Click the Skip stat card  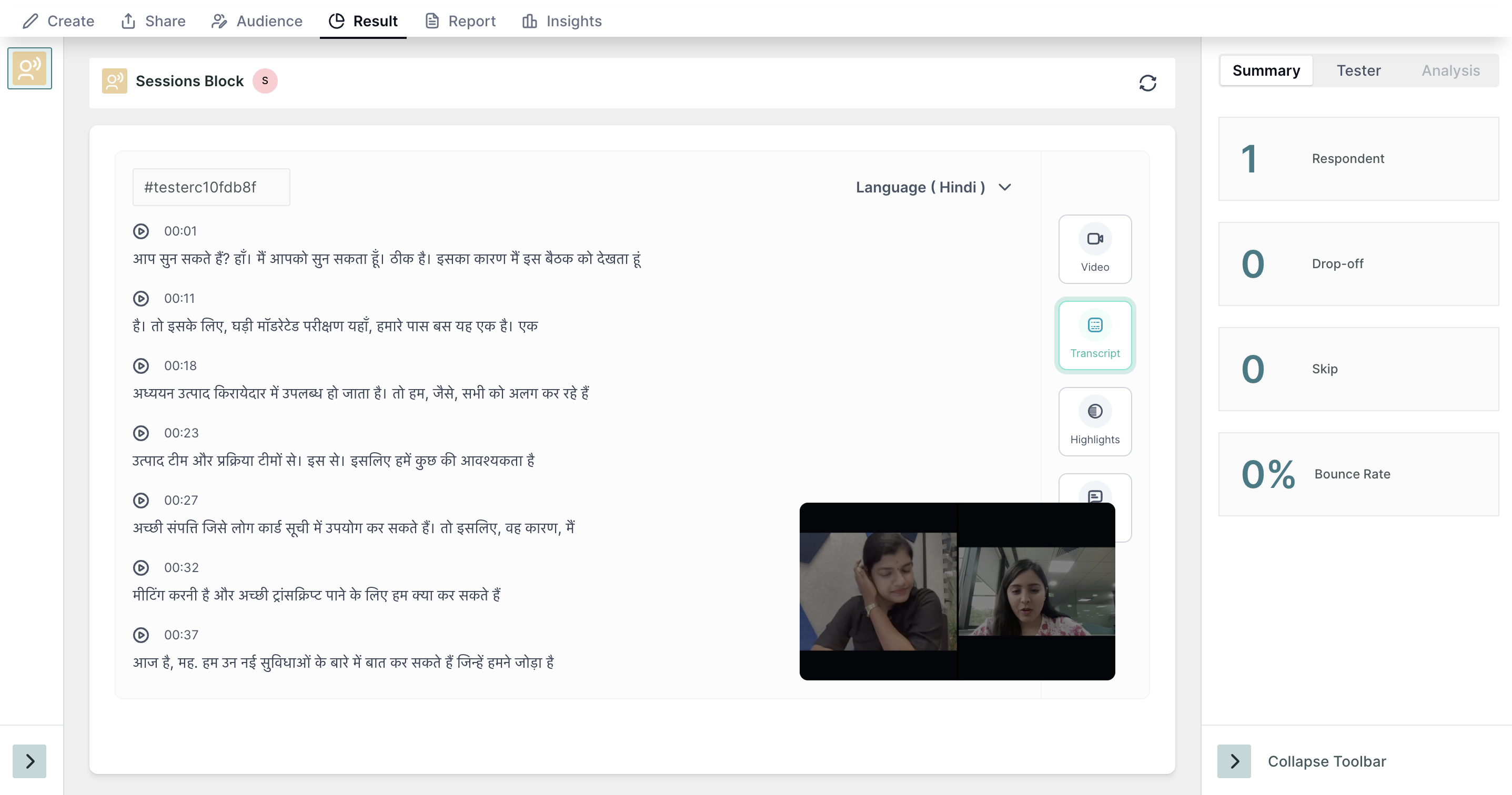(1358, 369)
